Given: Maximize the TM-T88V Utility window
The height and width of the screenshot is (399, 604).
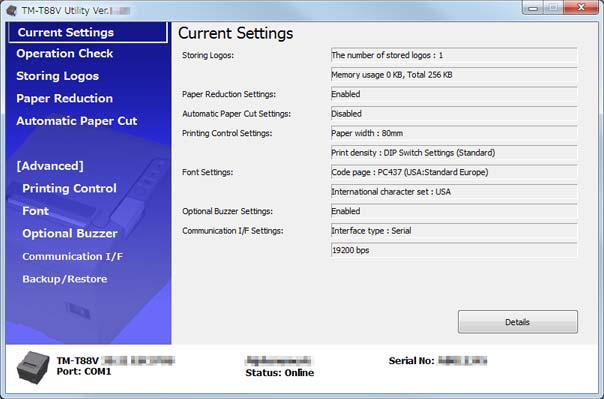Looking at the screenshot, I should click(553, 8).
